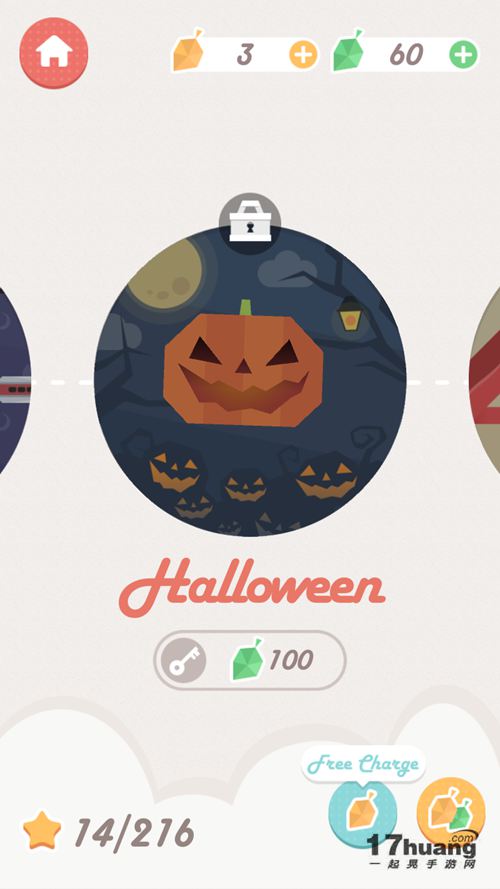This screenshot has height=889, width=500.
Task: Switch to the previous world on left
Action: tap(14, 382)
